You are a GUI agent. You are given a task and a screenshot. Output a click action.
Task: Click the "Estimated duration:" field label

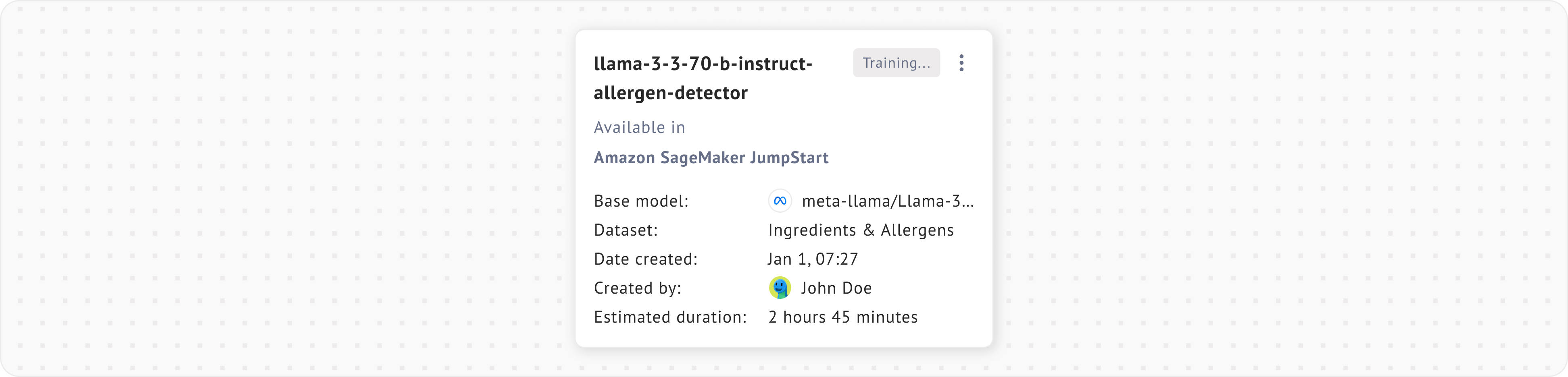coord(670,317)
